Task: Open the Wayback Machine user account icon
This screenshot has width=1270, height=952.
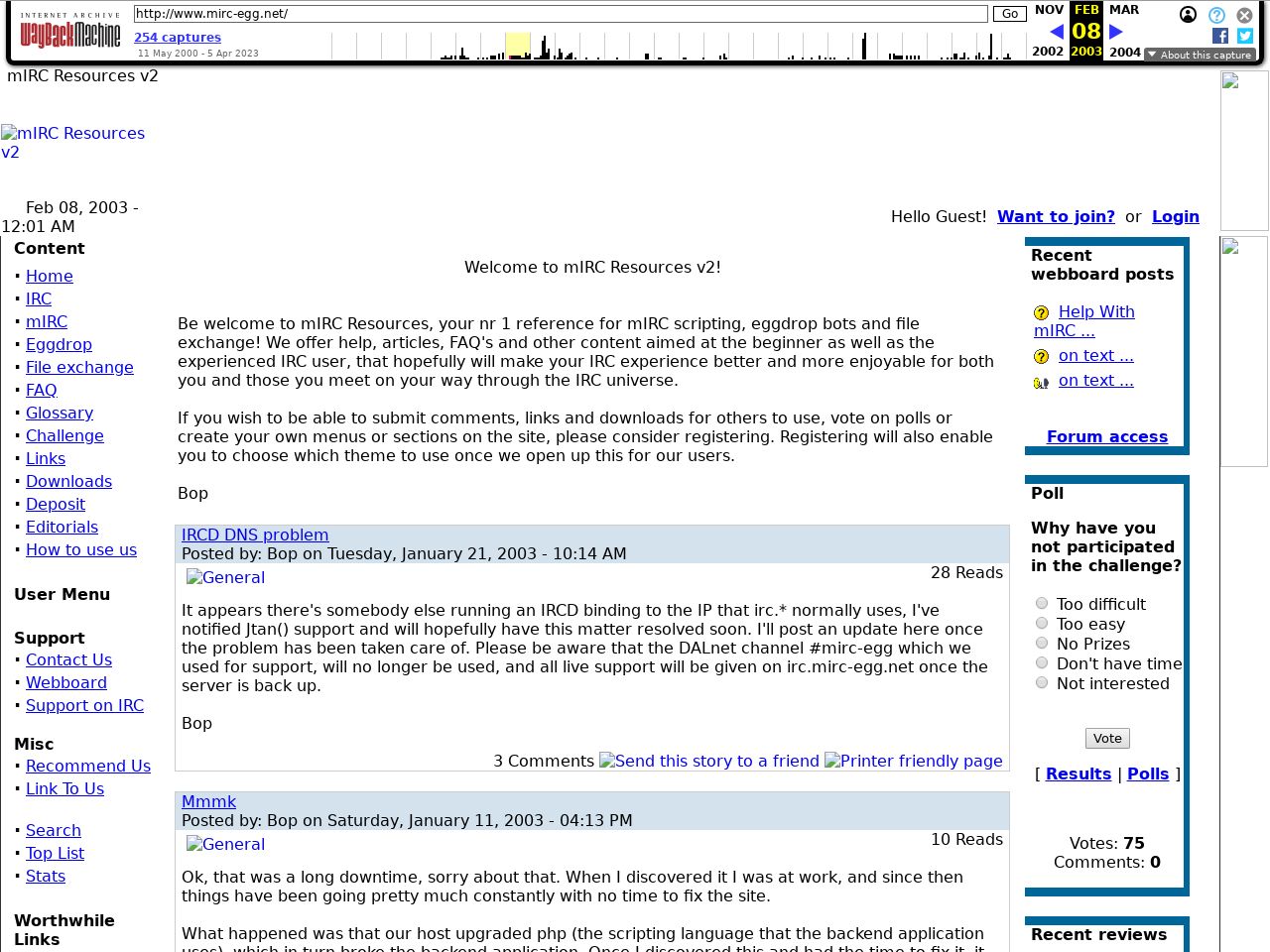Action: click(x=1188, y=15)
